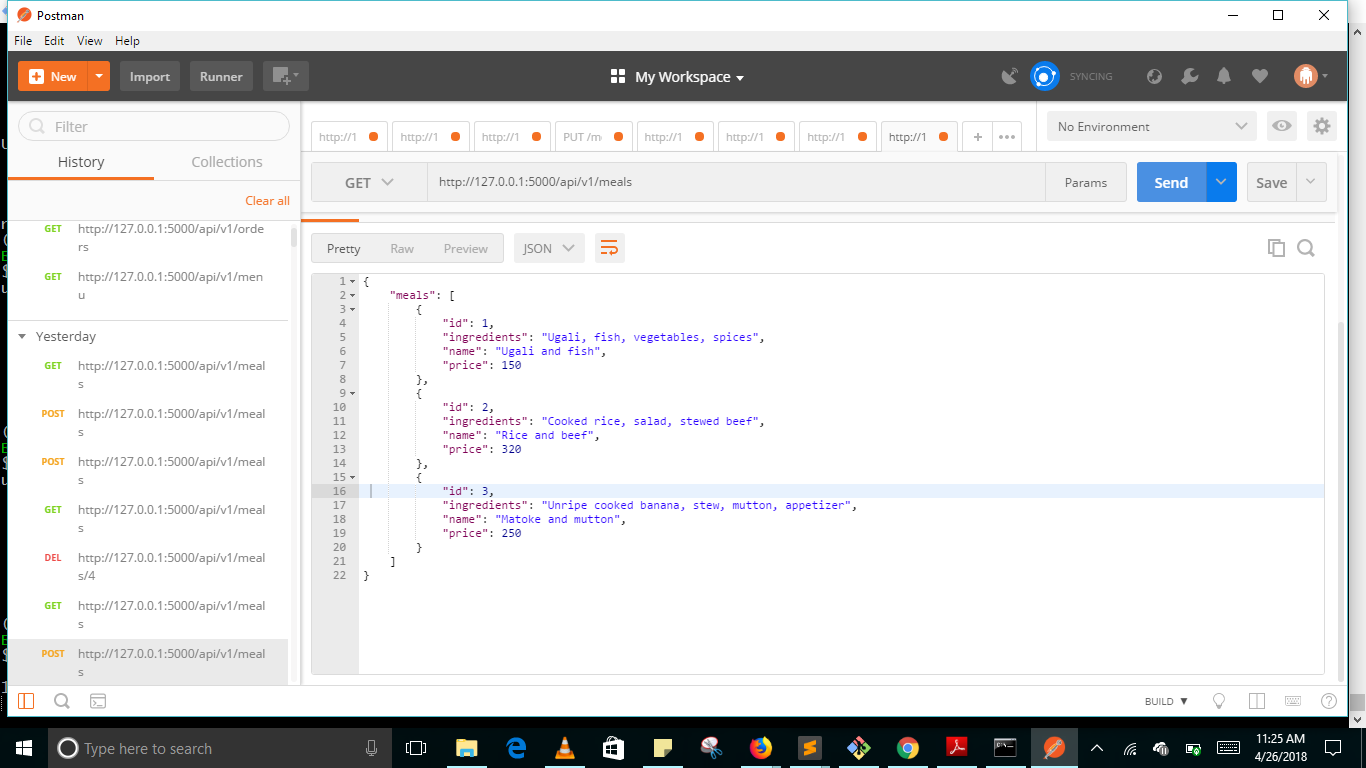This screenshot has width=1366, height=768.
Task: Open the Send button dropdown arrow
Action: (1221, 182)
